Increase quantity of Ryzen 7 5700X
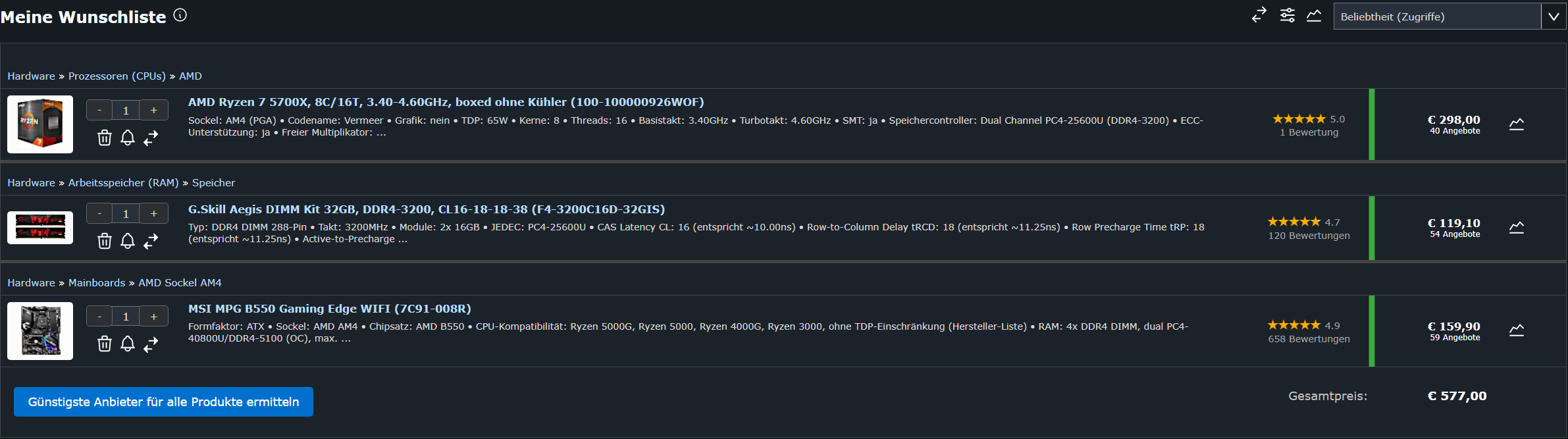Screen dimensions: 1568x439 coord(153,110)
